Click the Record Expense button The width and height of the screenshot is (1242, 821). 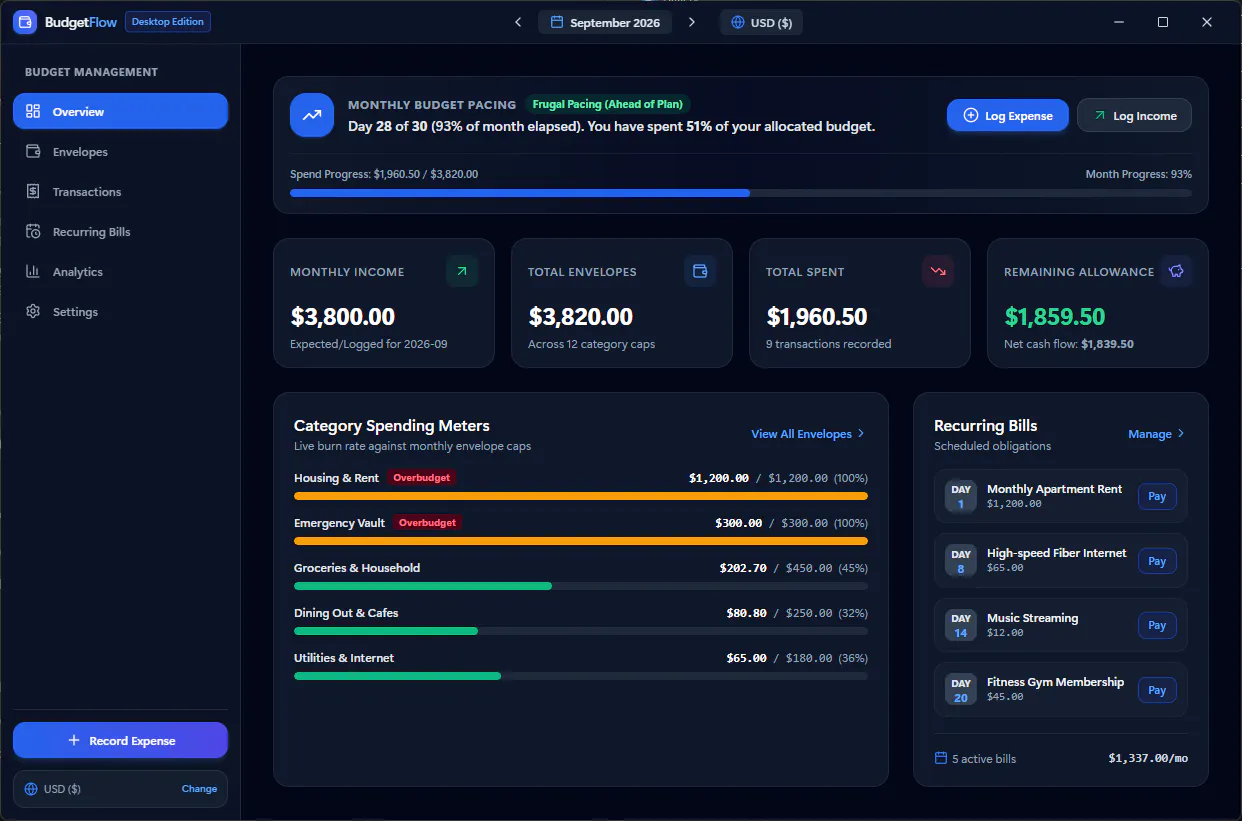[x=120, y=740]
